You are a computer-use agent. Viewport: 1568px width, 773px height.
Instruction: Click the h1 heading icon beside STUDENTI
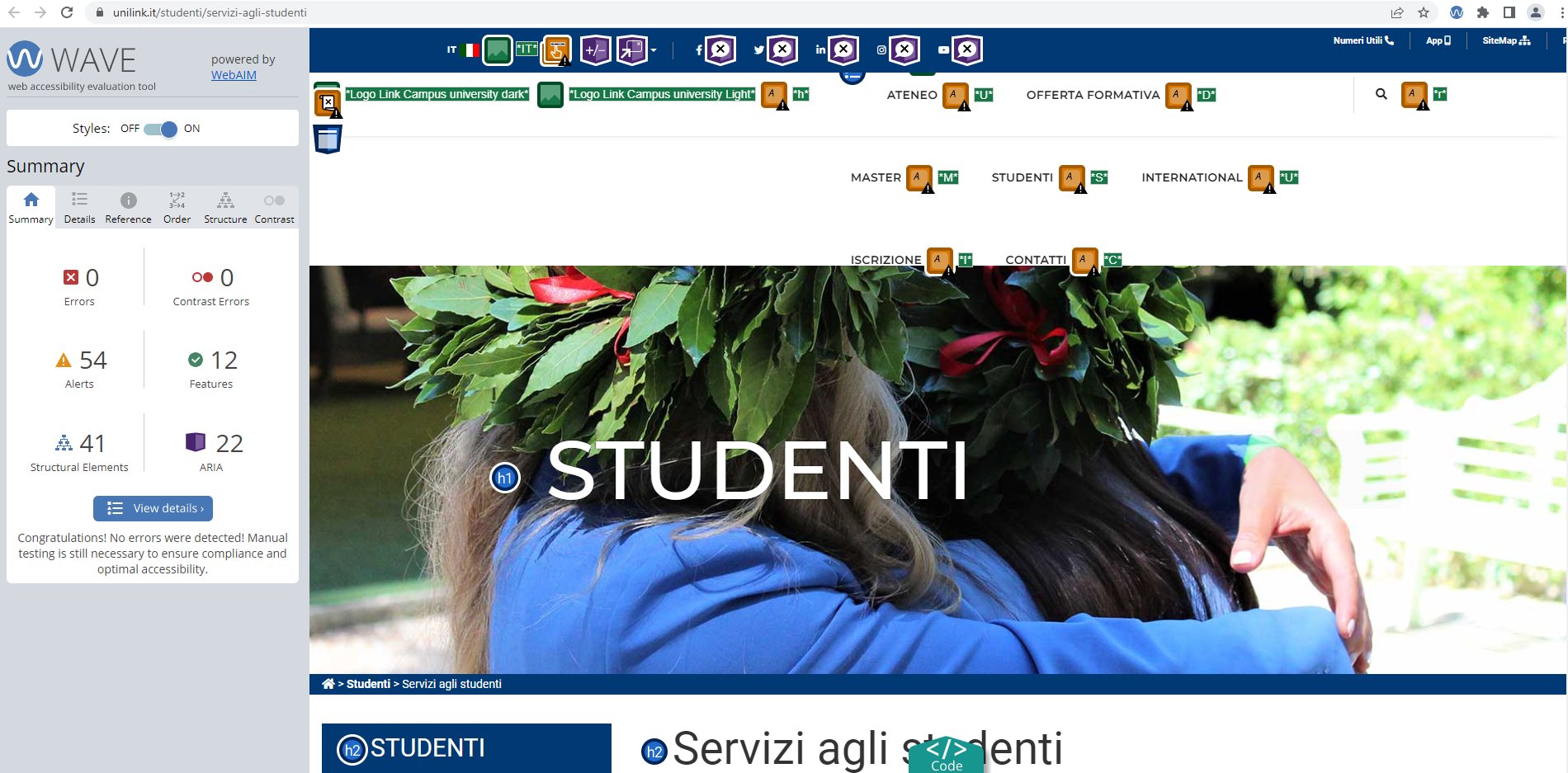click(x=505, y=478)
